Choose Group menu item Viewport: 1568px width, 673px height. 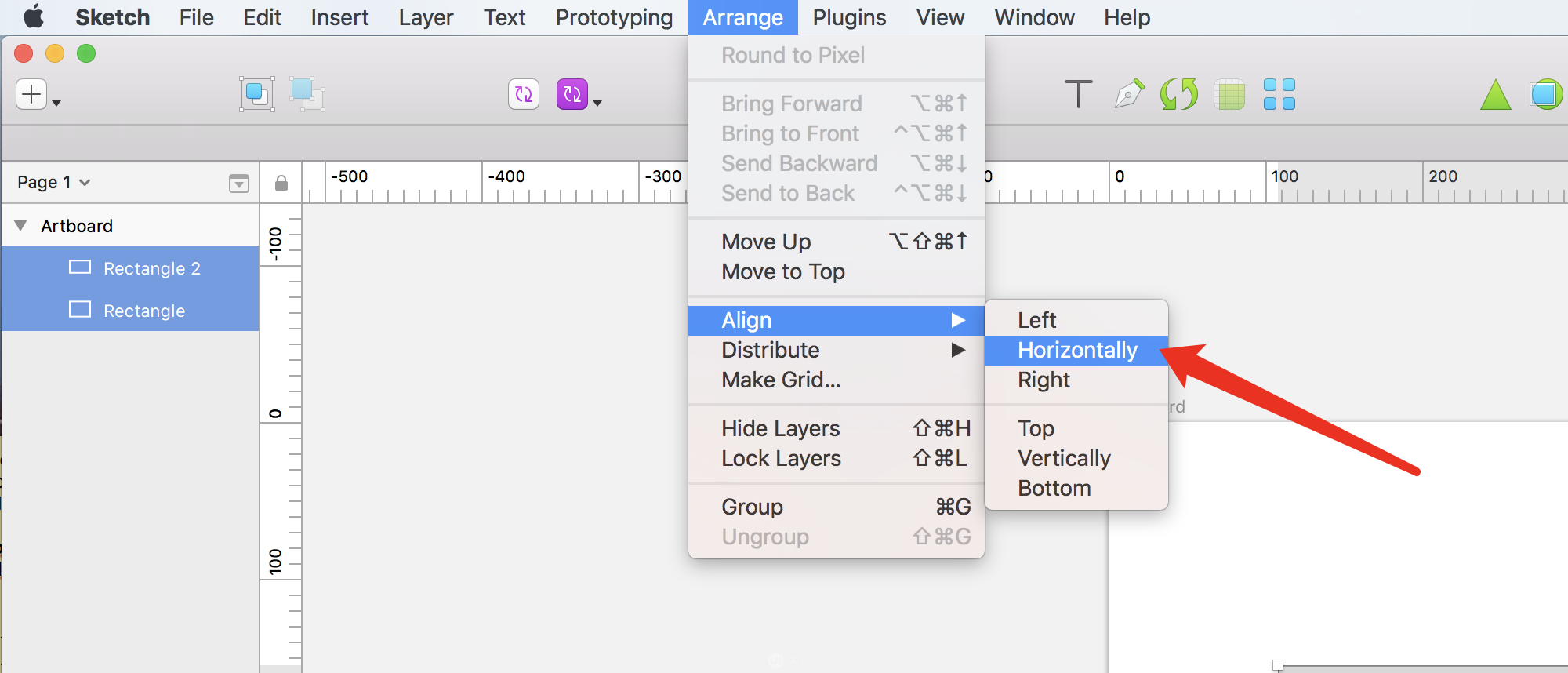[836, 507]
